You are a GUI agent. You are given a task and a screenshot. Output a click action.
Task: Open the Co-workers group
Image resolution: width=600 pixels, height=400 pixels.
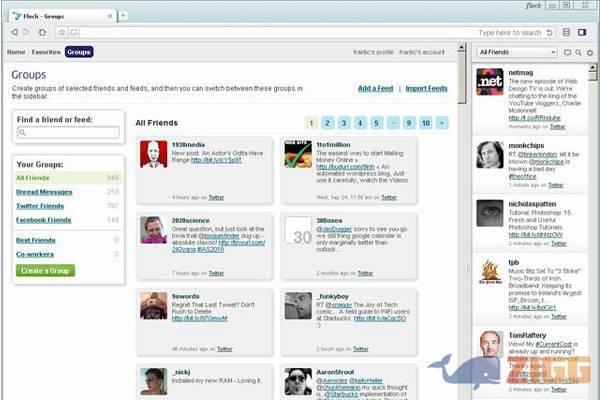pos(35,254)
